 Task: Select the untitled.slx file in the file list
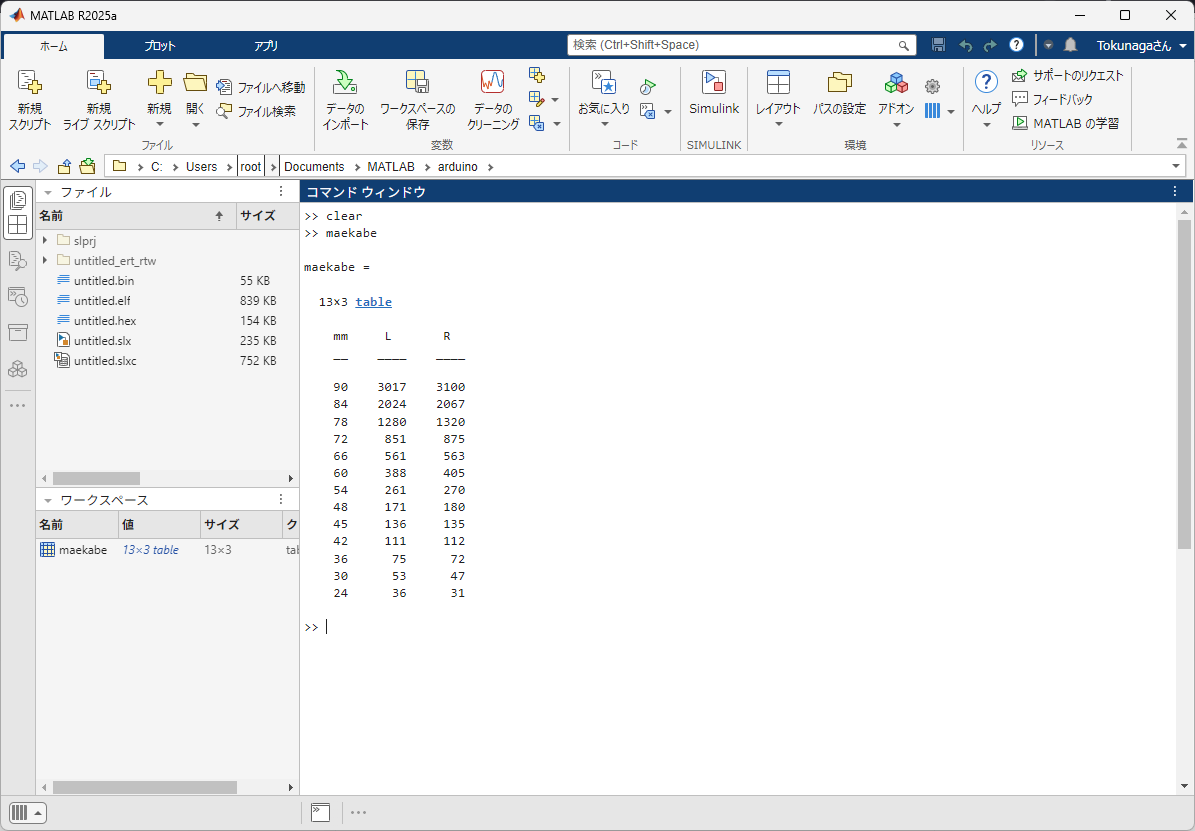coord(102,341)
